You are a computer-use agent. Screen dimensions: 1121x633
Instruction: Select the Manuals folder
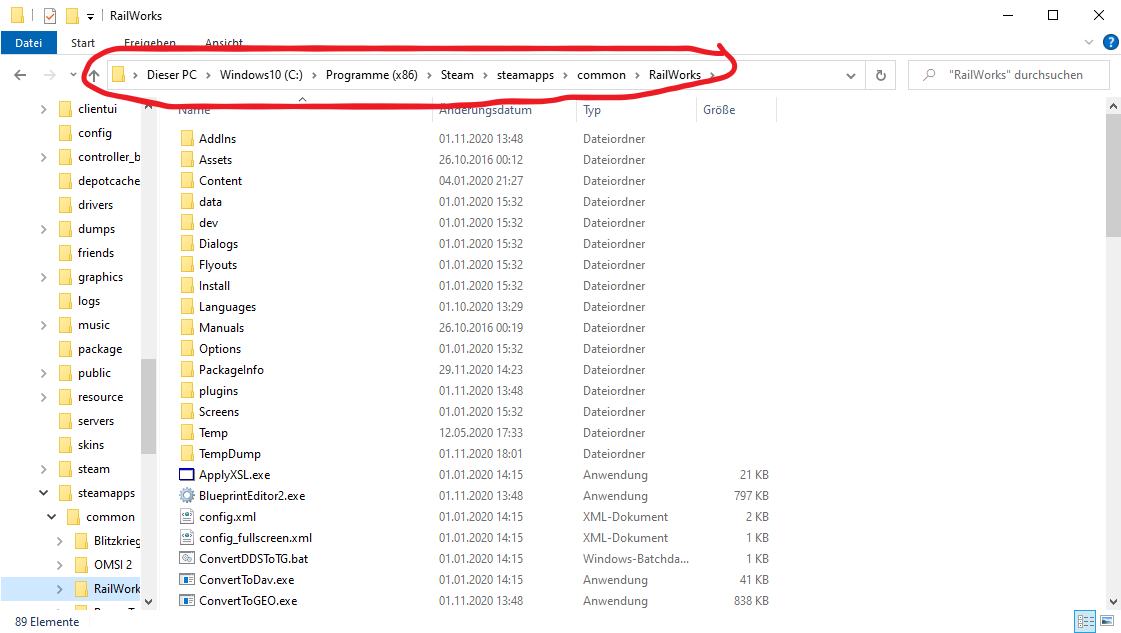[221, 328]
